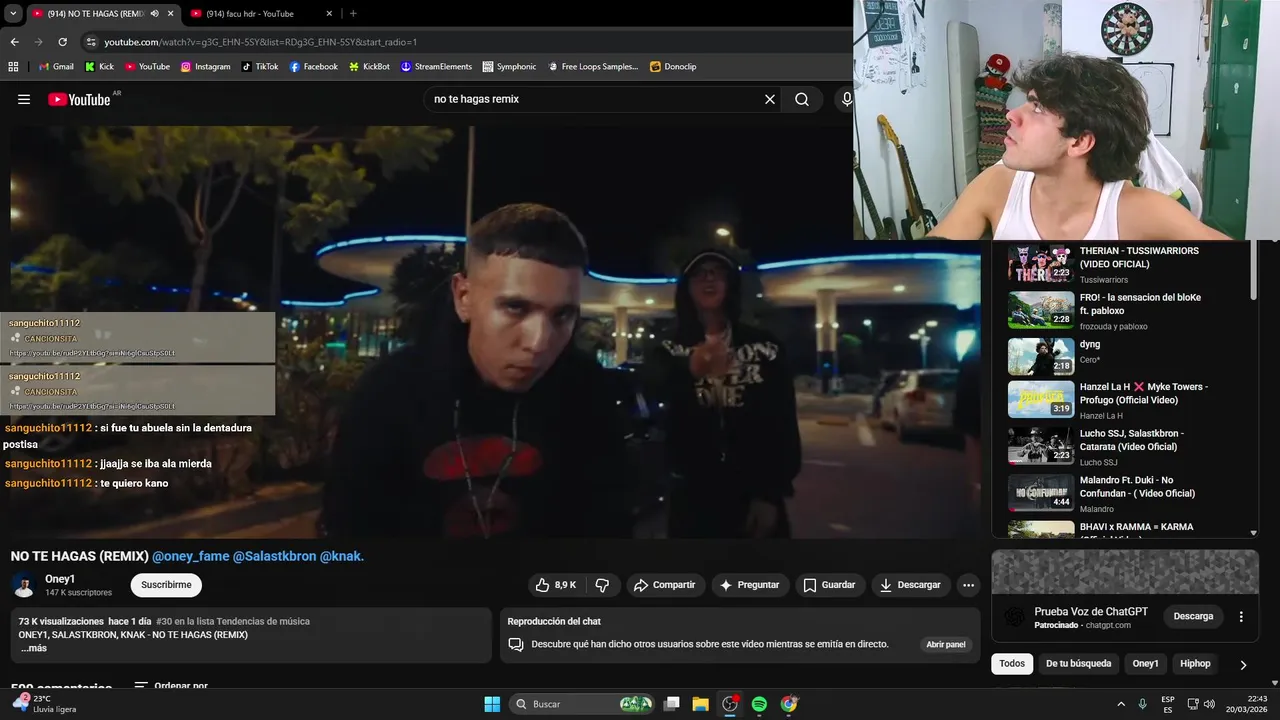The height and width of the screenshot is (720, 1280).
Task: Open Oney1 channel avatar
Action: (x=24, y=586)
